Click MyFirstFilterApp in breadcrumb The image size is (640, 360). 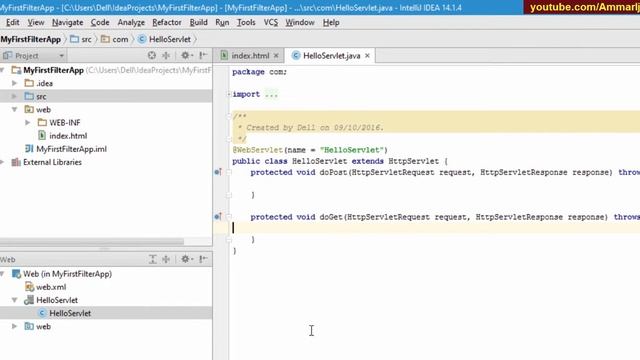click(31, 39)
